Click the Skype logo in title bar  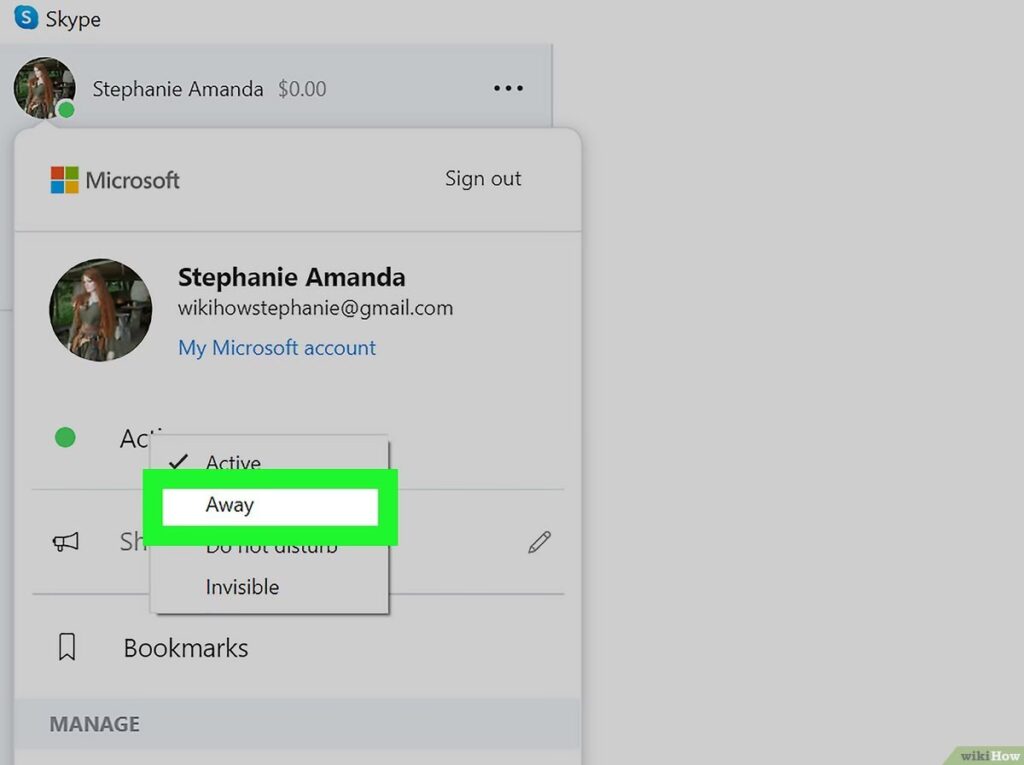tap(26, 18)
